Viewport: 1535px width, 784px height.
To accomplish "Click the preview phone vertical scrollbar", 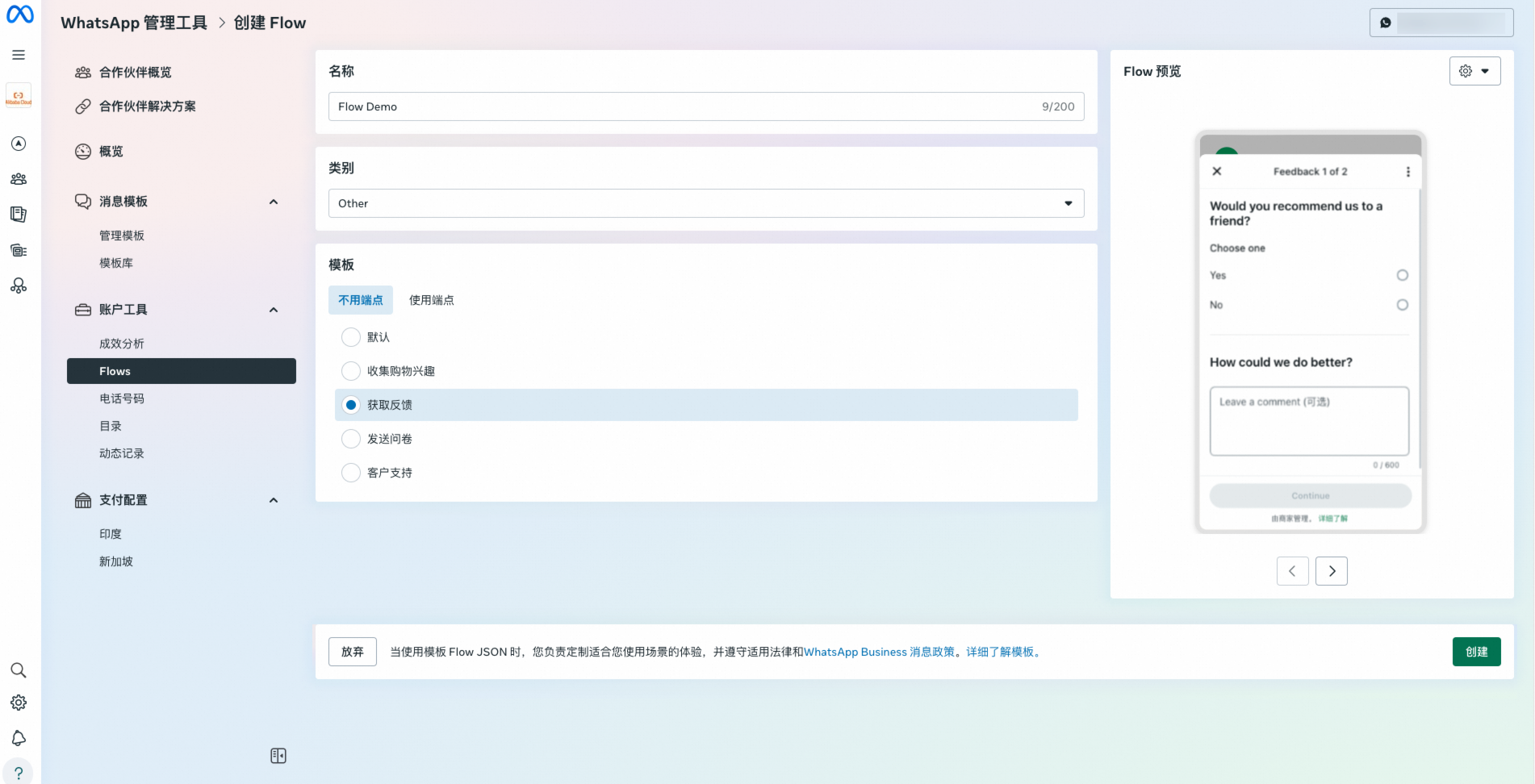I will point(1420,329).
